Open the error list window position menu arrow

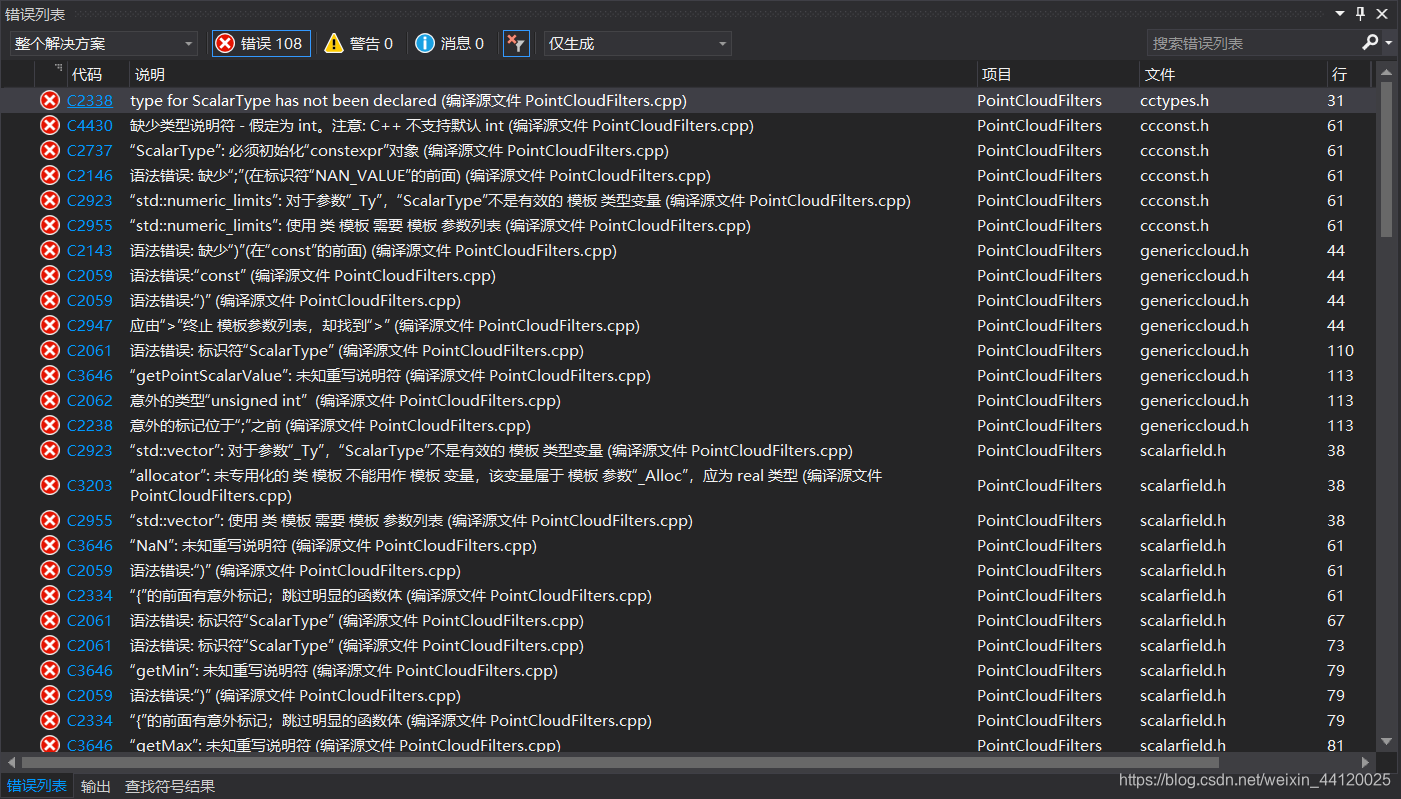coord(1340,13)
